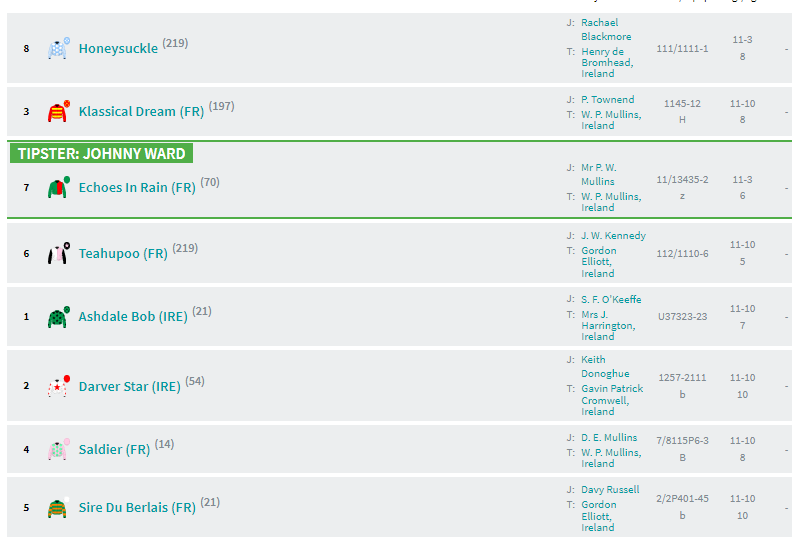This screenshot has height=549, width=792.
Task: Open trainer Gavin Patrick Cromwell's profile
Action: pos(612,400)
